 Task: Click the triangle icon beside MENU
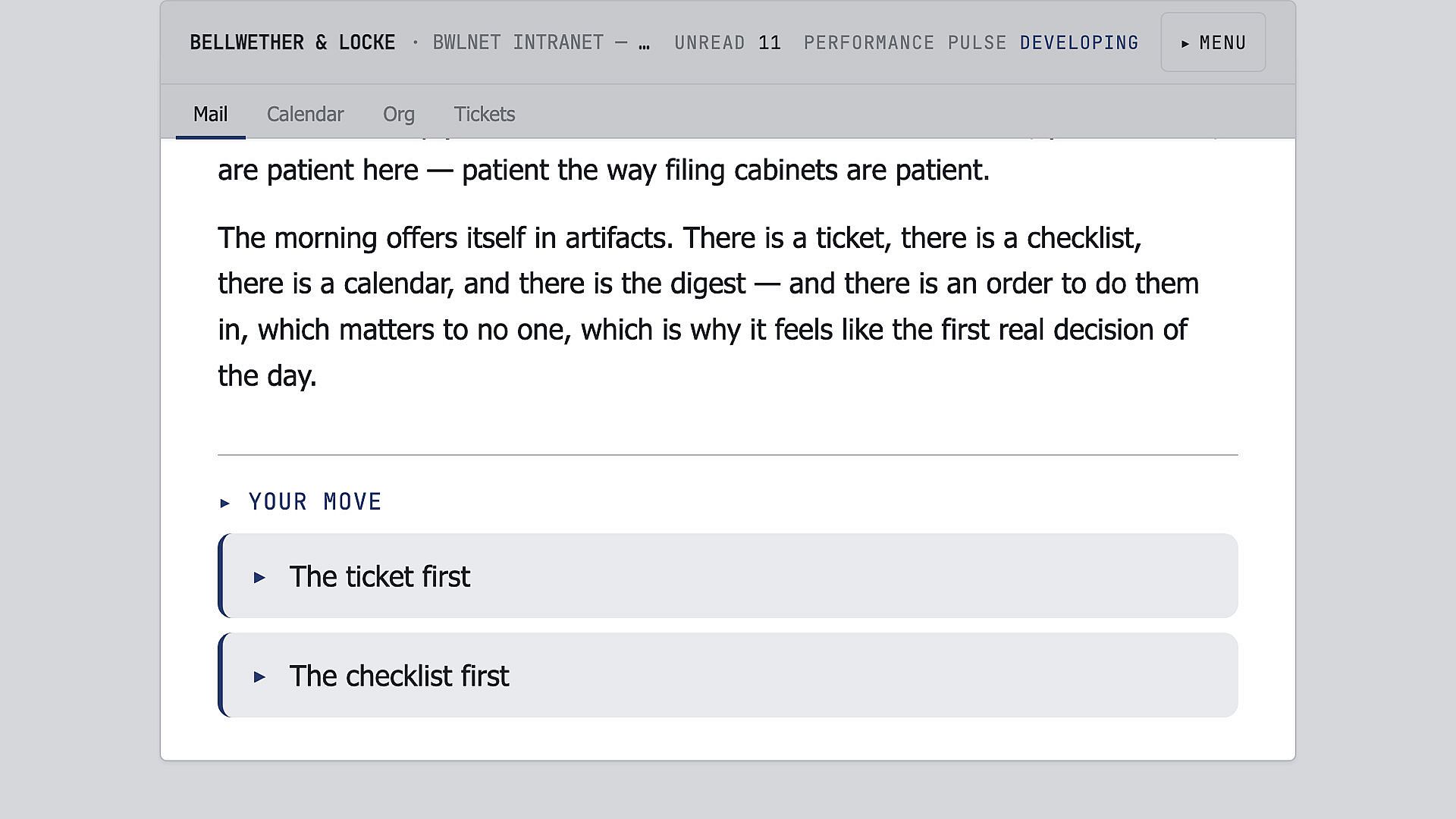click(x=1185, y=44)
